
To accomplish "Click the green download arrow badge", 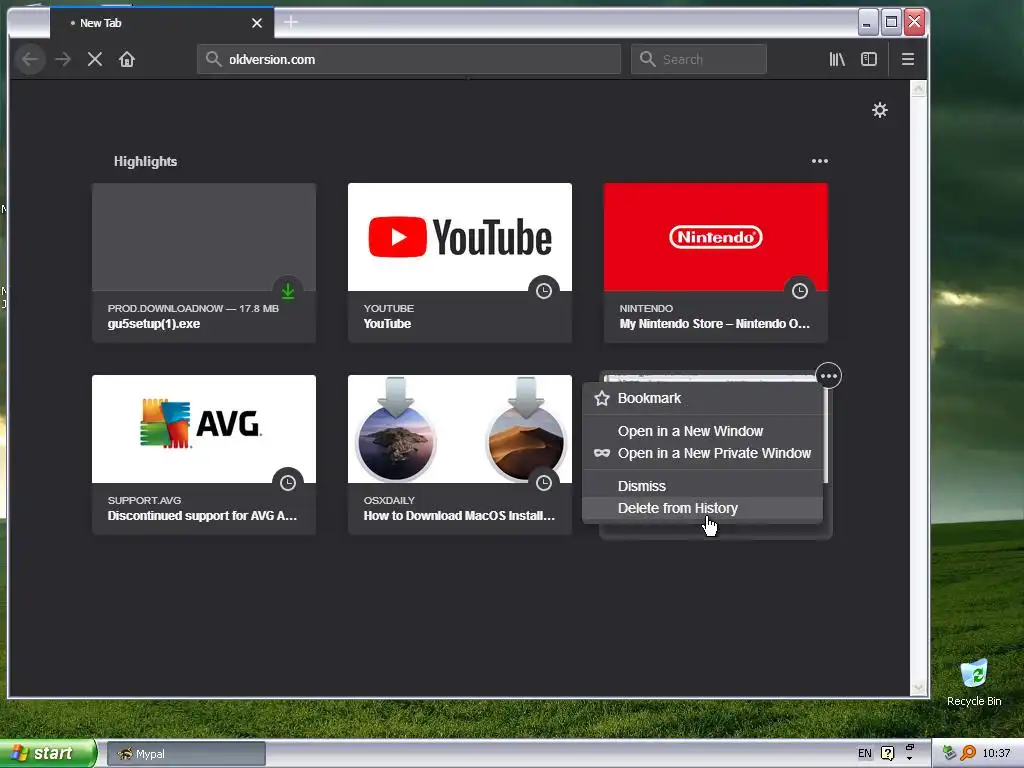I will pos(288,291).
